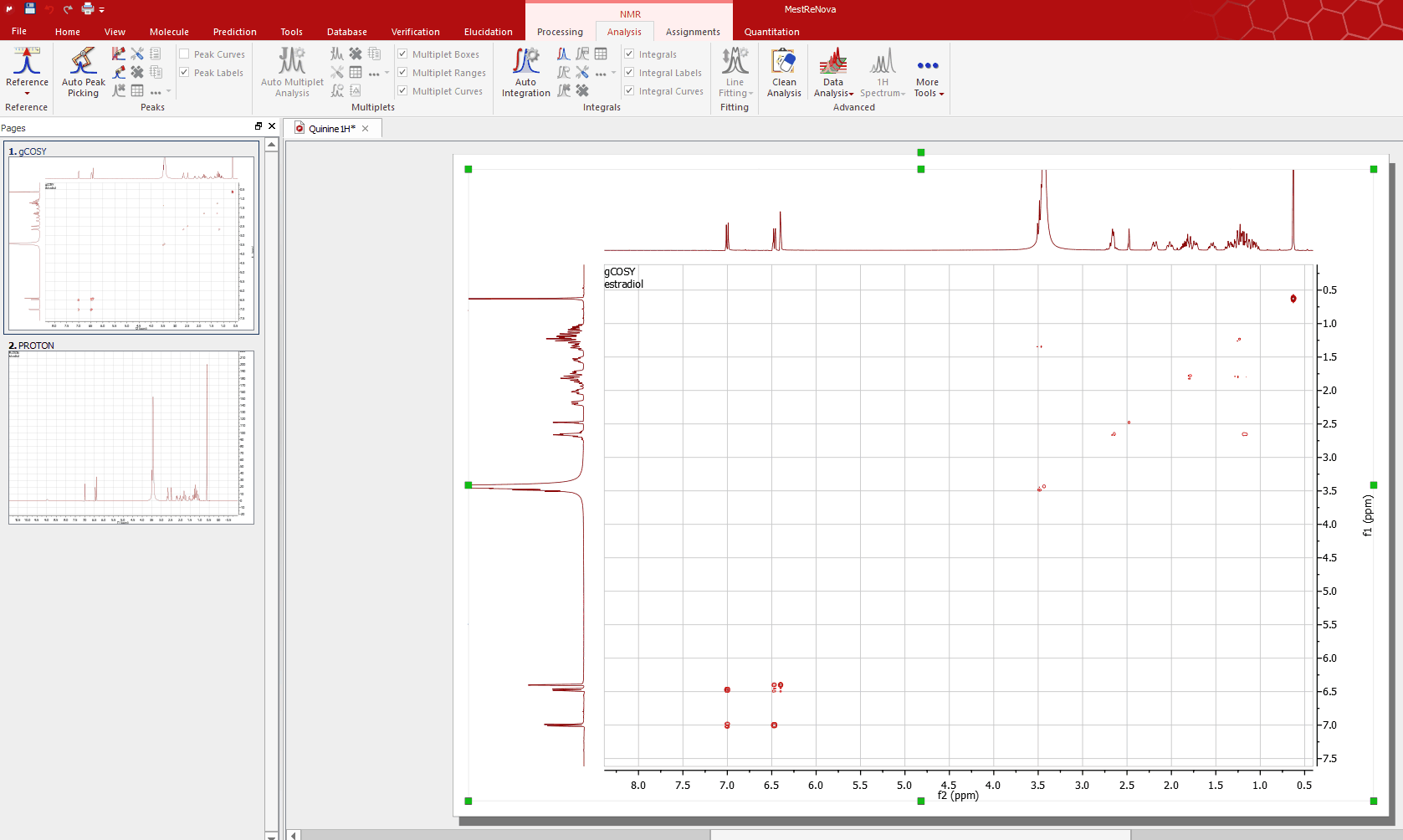Close the Quinine1H document tab
1403x840 pixels.
[x=366, y=128]
